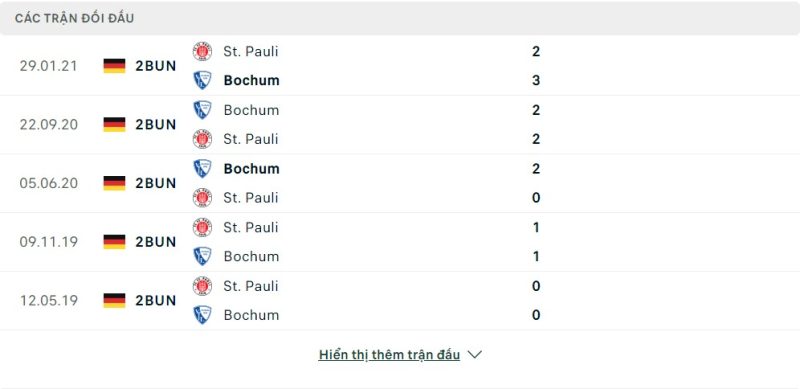This screenshot has width=800, height=389.
Task: Click German flag in 05.06.20 row
Action: click(x=114, y=183)
